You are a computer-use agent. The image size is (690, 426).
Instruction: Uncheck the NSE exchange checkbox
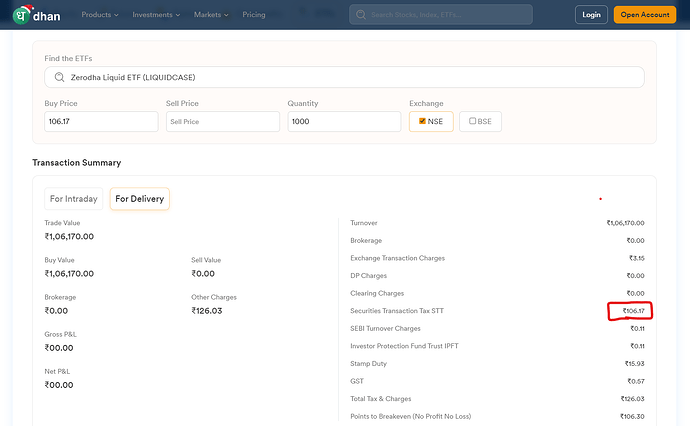[422, 121]
